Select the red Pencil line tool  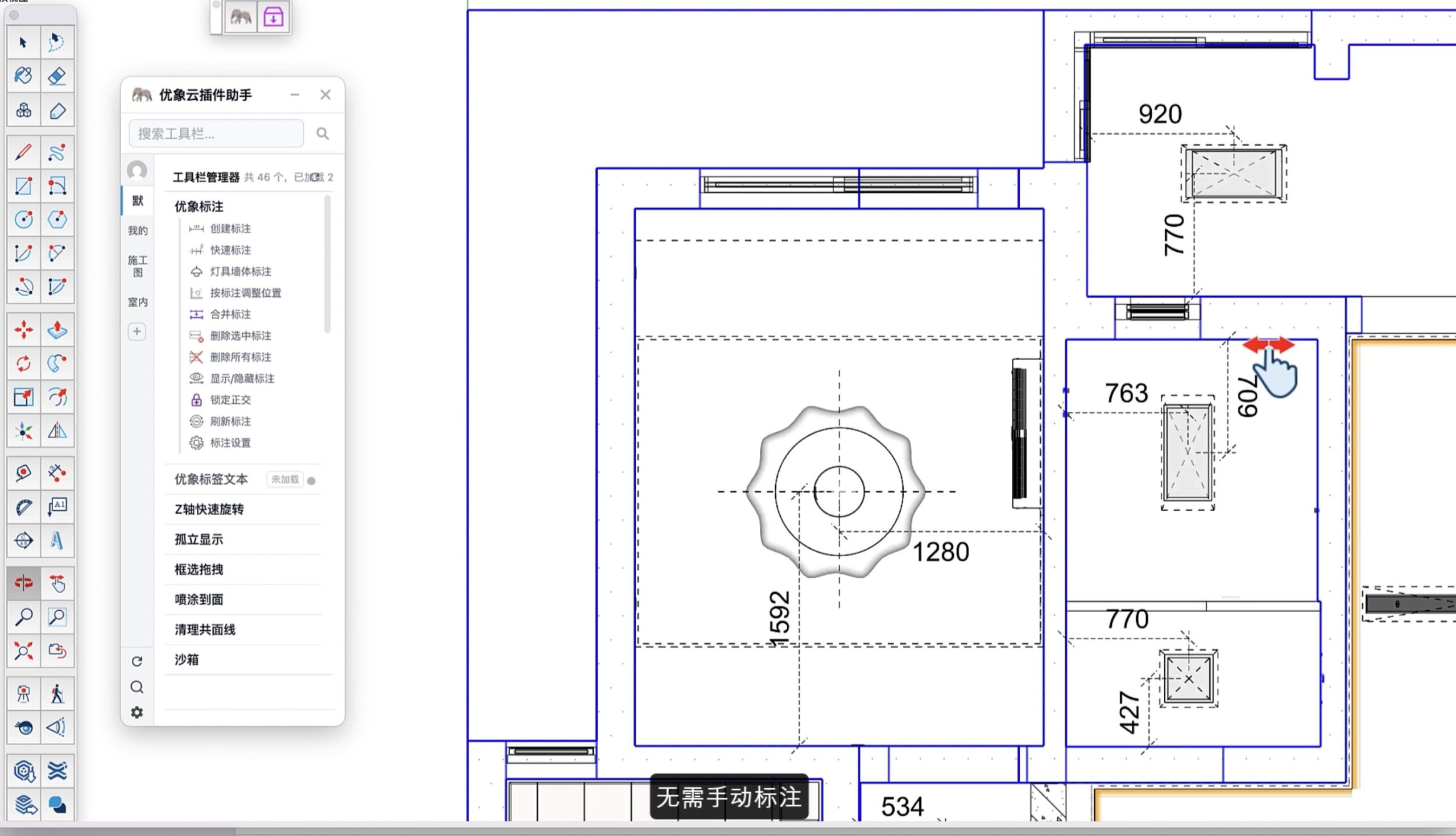tap(23, 153)
